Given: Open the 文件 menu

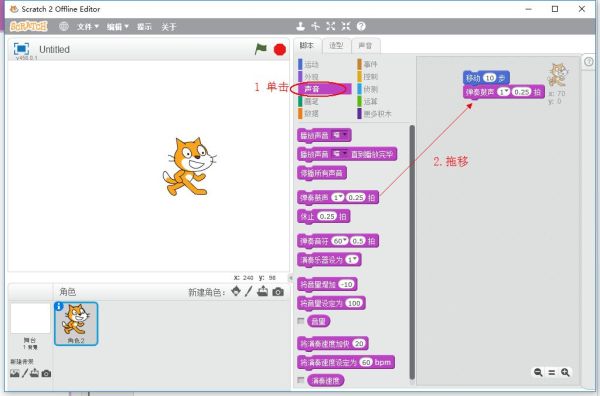Looking at the screenshot, I should pos(88,26).
